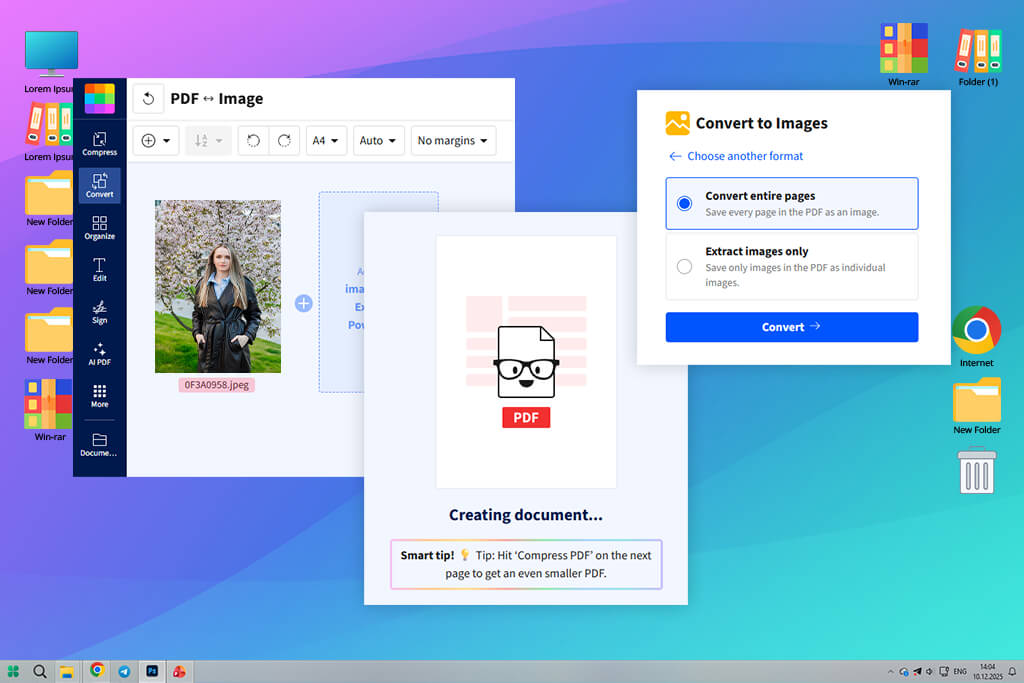Open the Edit tool in sidebar
The width and height of the screenshot is (1024, 683).
(x=99, y=270)
